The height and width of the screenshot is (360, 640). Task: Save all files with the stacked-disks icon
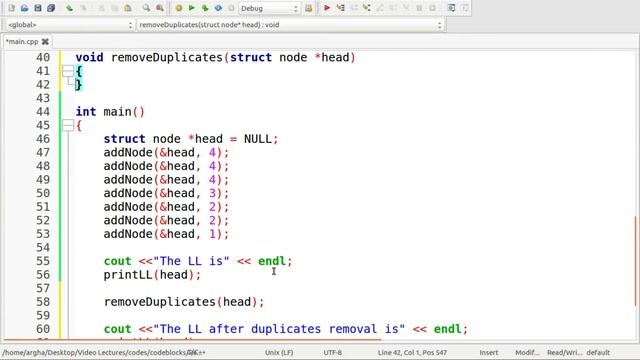tap(51, 8)
